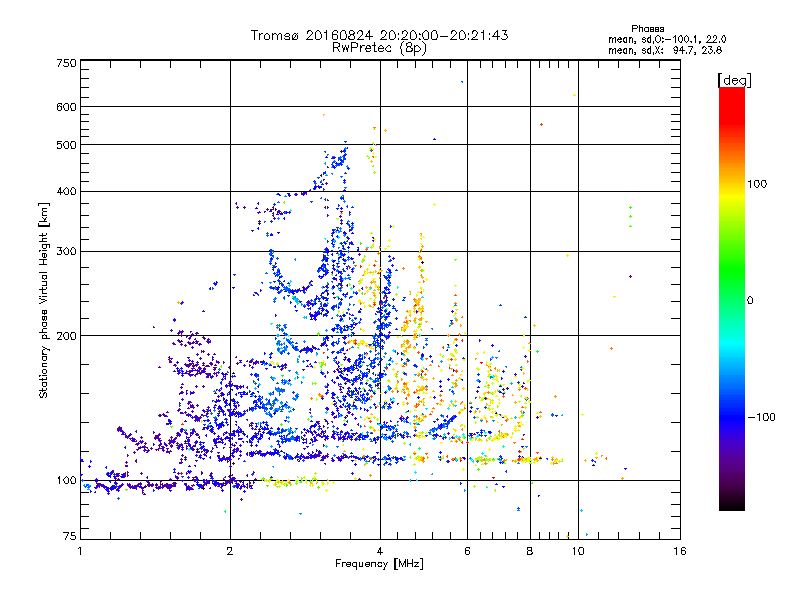
Task: Click the 'mean, sd,O:-100.1, 22.0' text
Action: coord(667,39)
